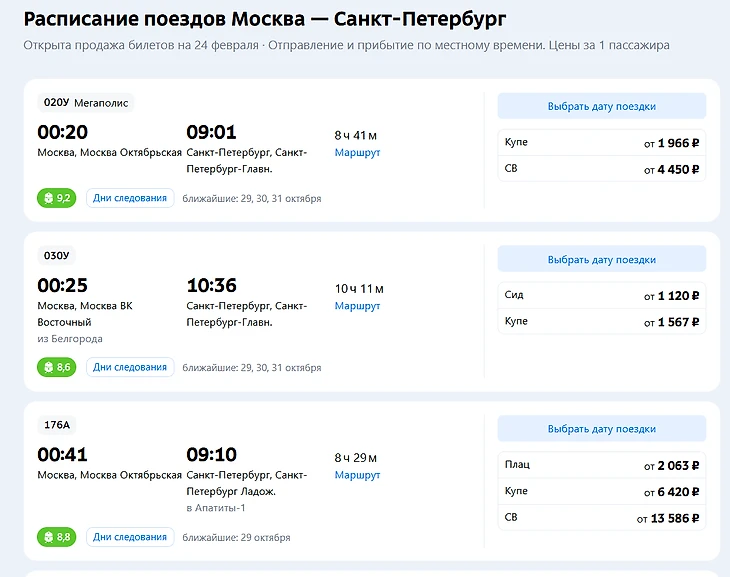Screen dimensions: 730x577
Task: Click 'Москва ВК Восточный' station text
Action: tap(85, 314)
